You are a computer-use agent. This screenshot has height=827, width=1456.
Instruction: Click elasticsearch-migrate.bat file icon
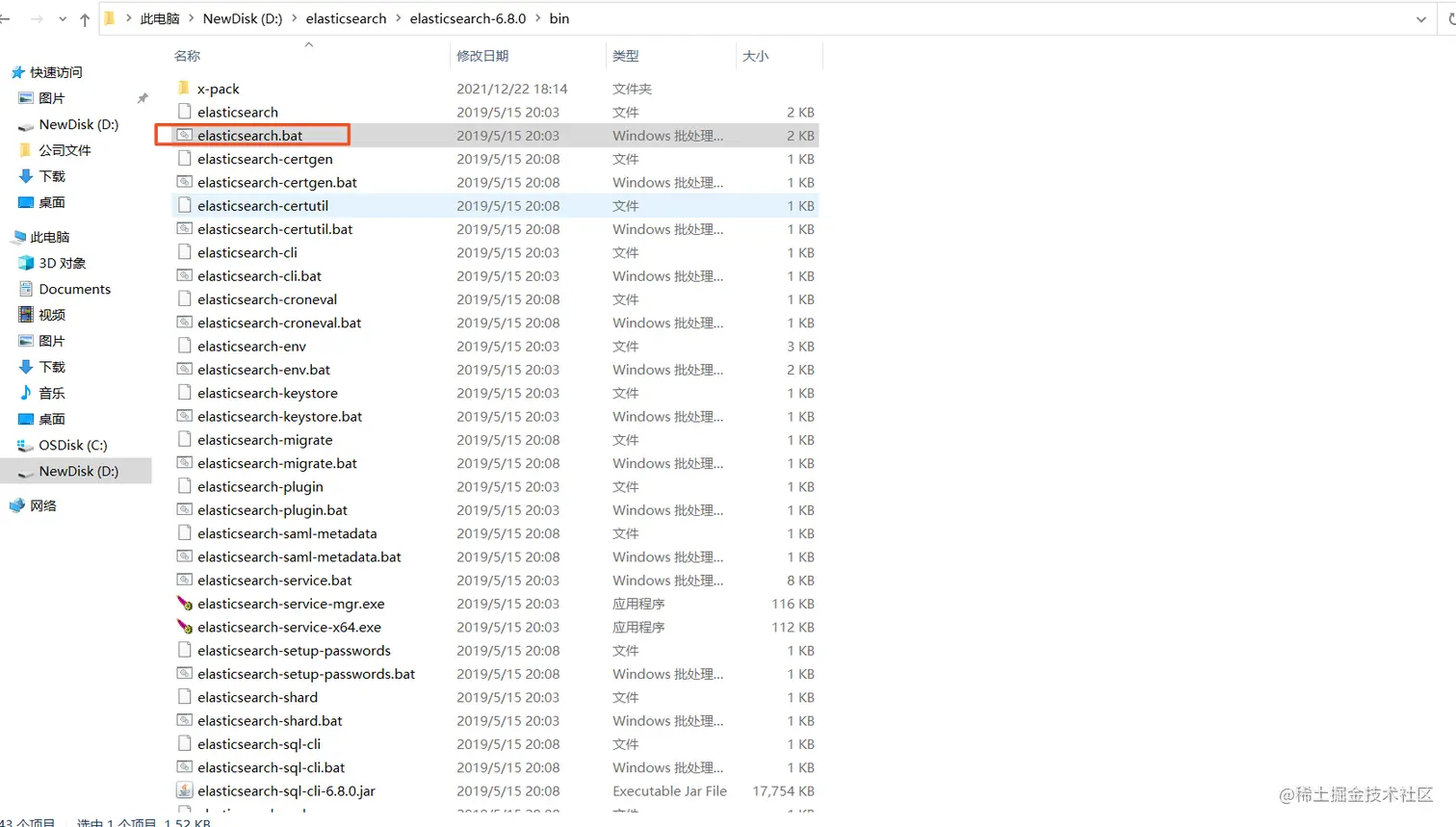(x=184, y=463)
